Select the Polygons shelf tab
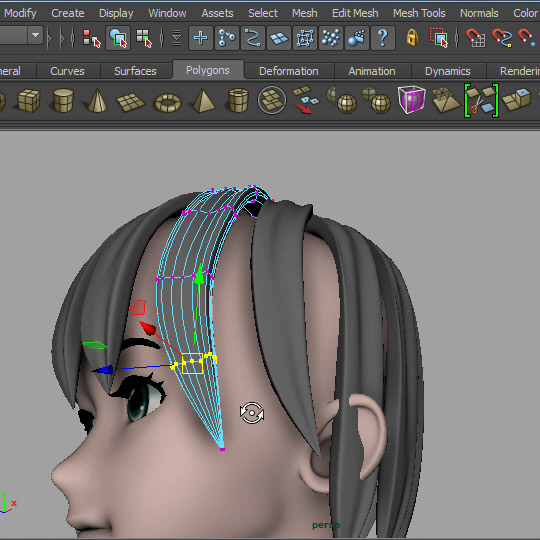The image size is (540, 540). 208,70
